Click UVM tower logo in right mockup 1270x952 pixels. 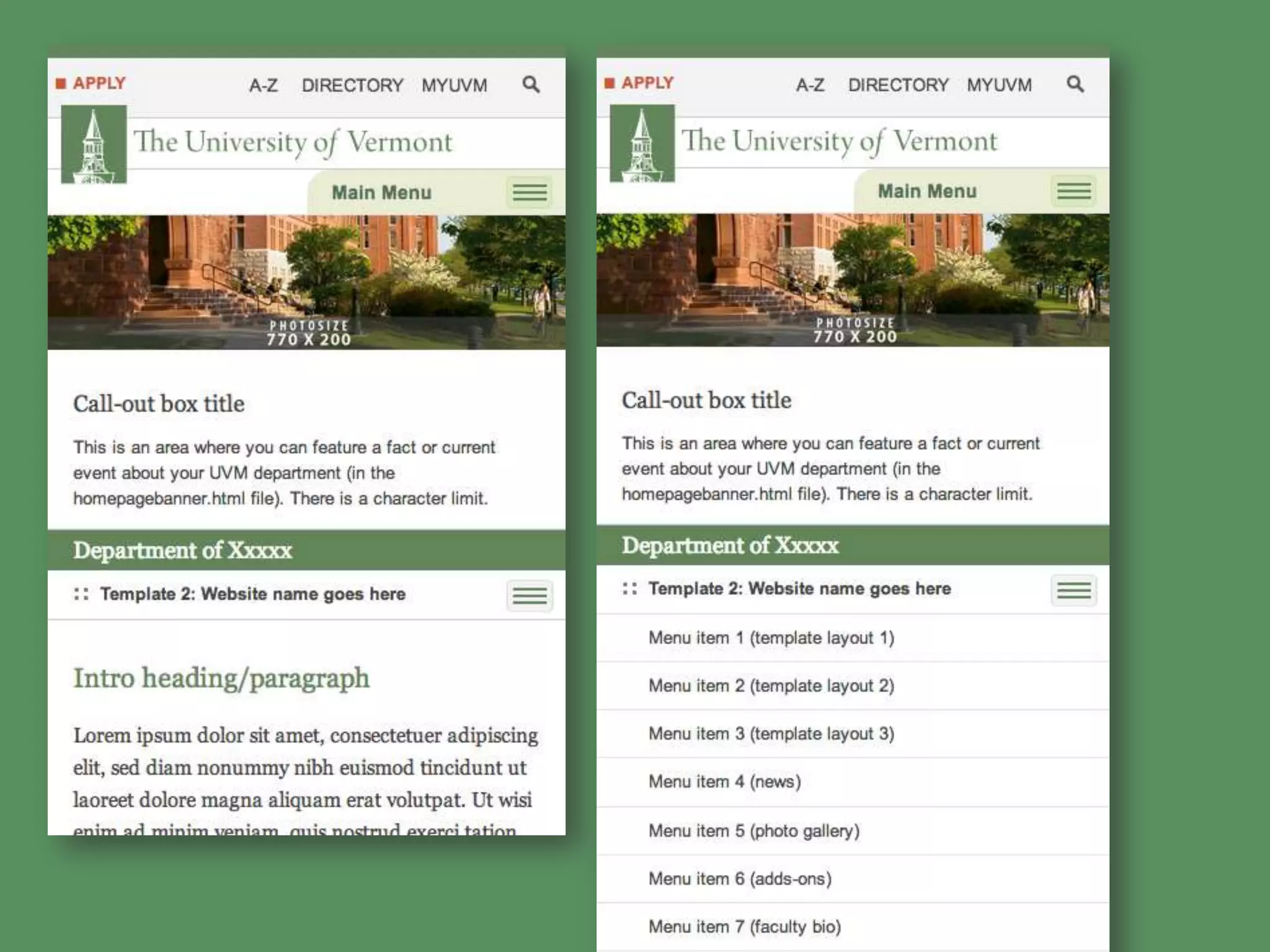[x=642, y=144]
